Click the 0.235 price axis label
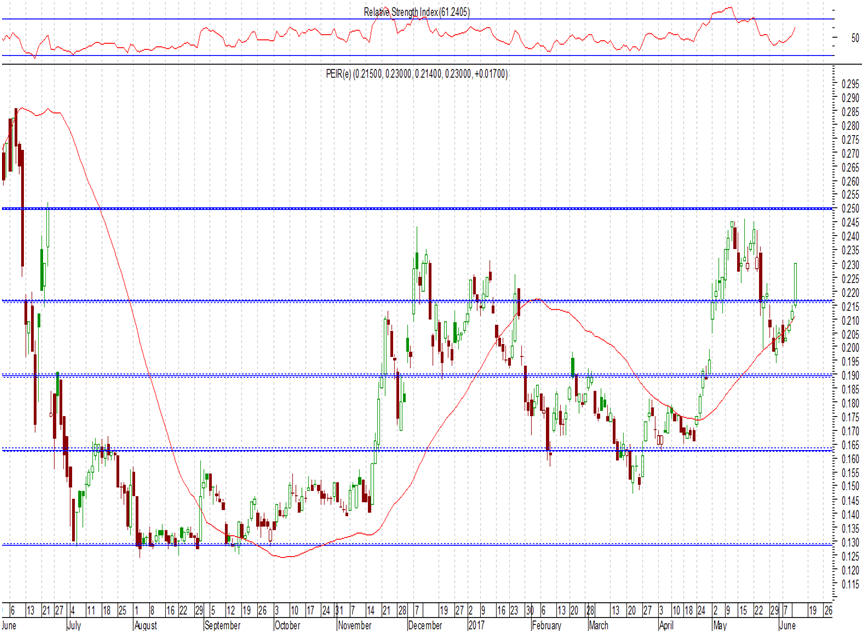 [x=850, y=251]
